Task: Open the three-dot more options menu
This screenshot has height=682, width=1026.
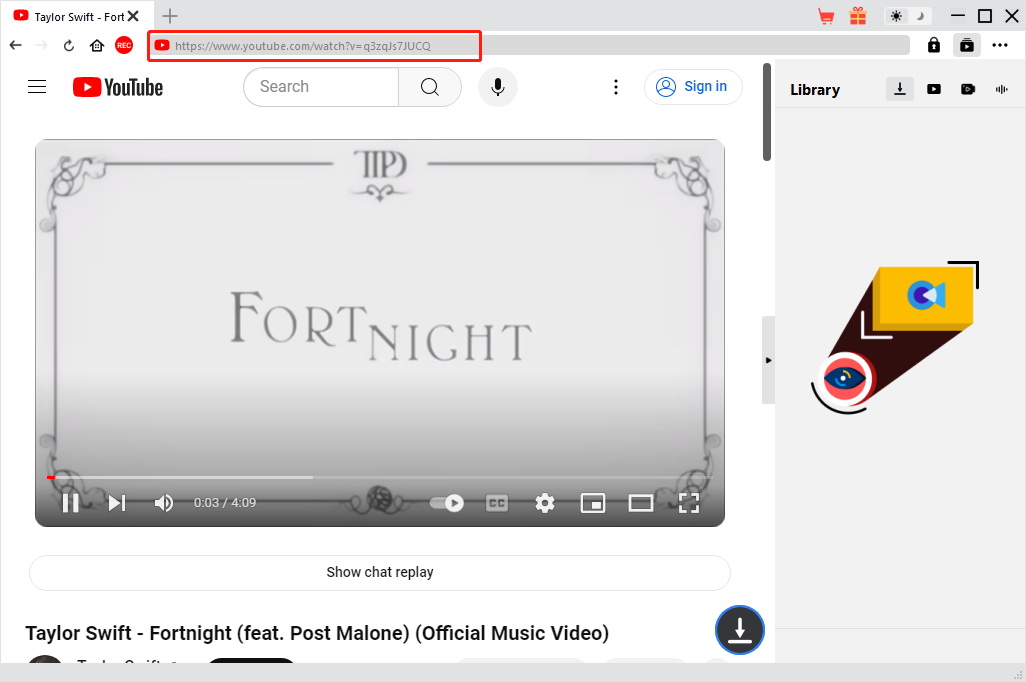Action: pyautogui.click(x=1000, y=45)
